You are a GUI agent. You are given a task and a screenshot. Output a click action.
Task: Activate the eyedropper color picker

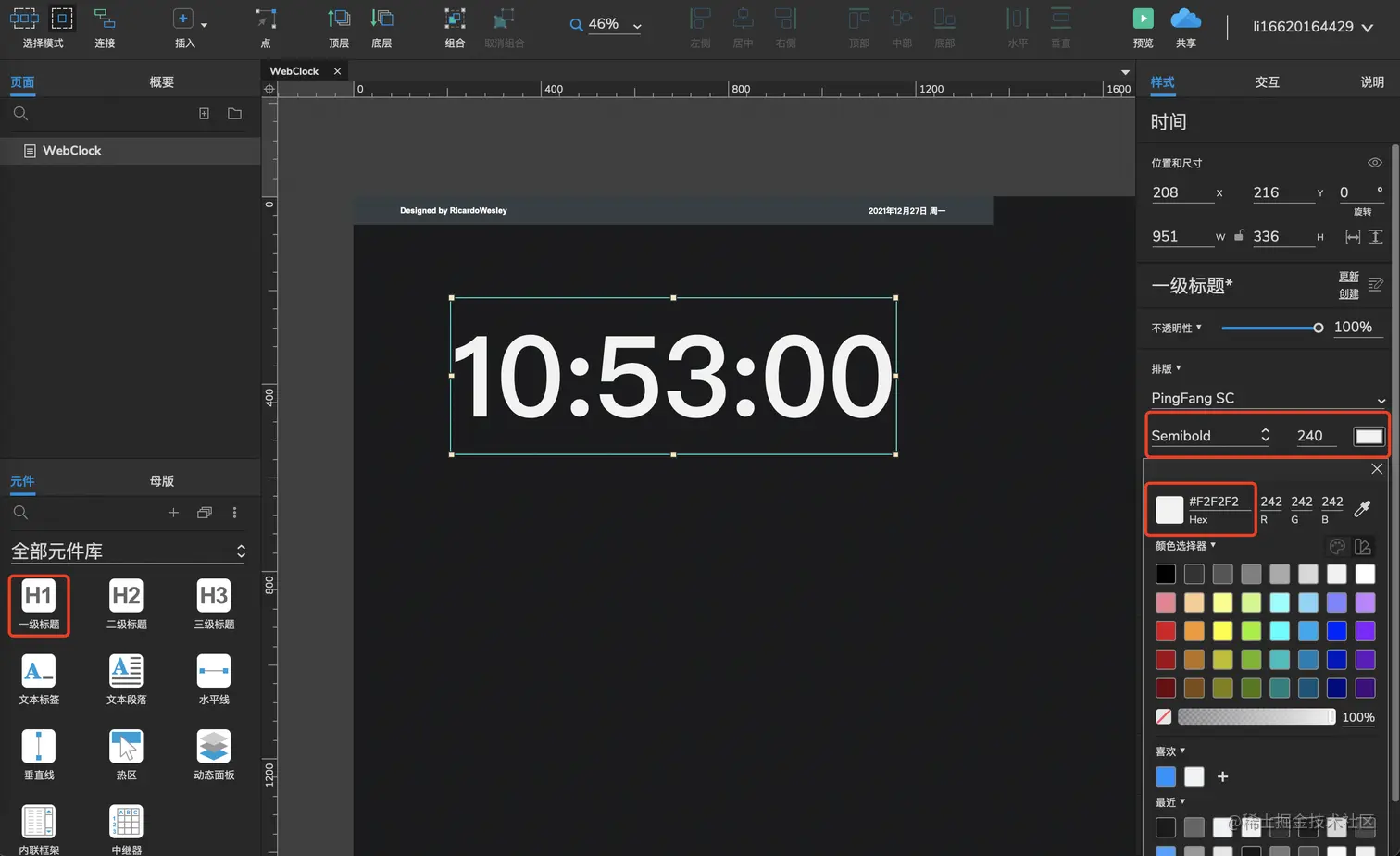coord(1362,508)
